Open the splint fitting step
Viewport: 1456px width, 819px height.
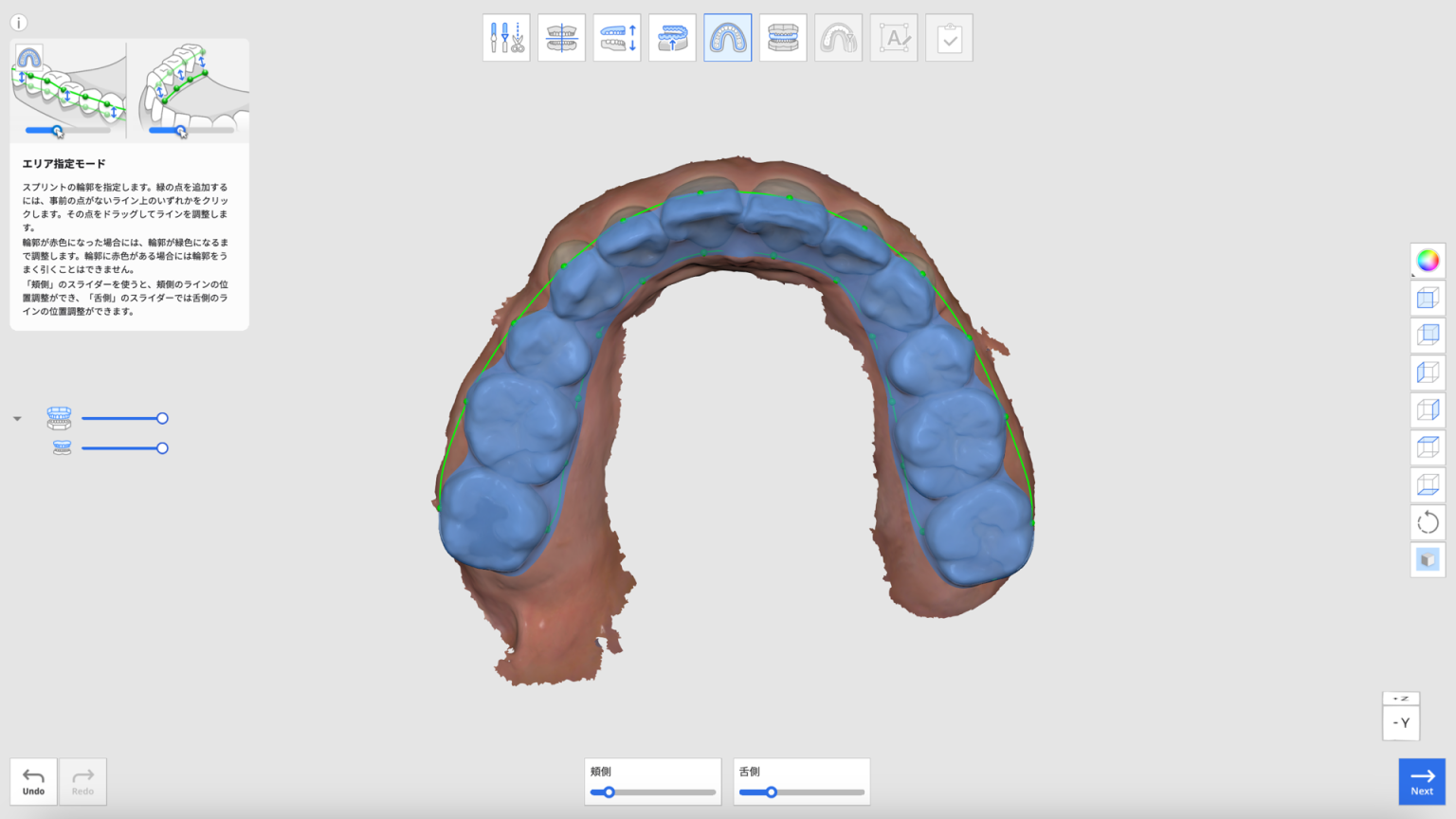pyautogui.click(x=672, y=37)
